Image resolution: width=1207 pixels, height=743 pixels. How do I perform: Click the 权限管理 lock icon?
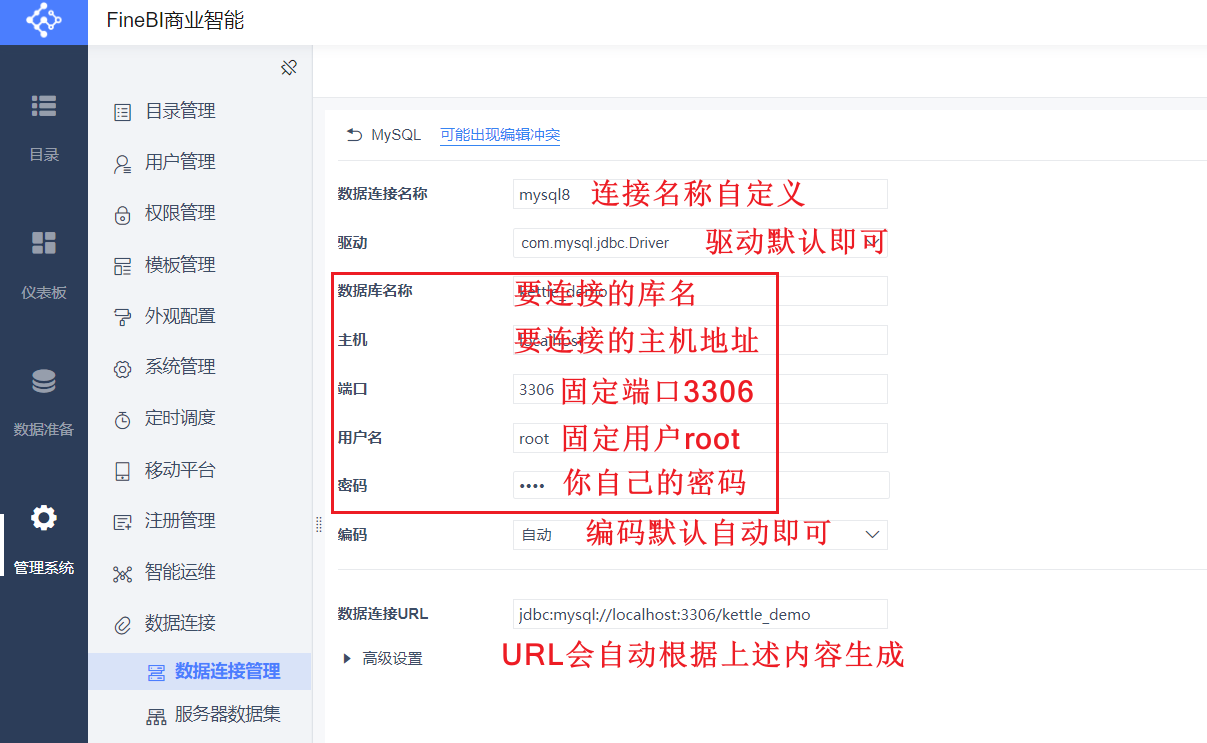coord(122,214)
